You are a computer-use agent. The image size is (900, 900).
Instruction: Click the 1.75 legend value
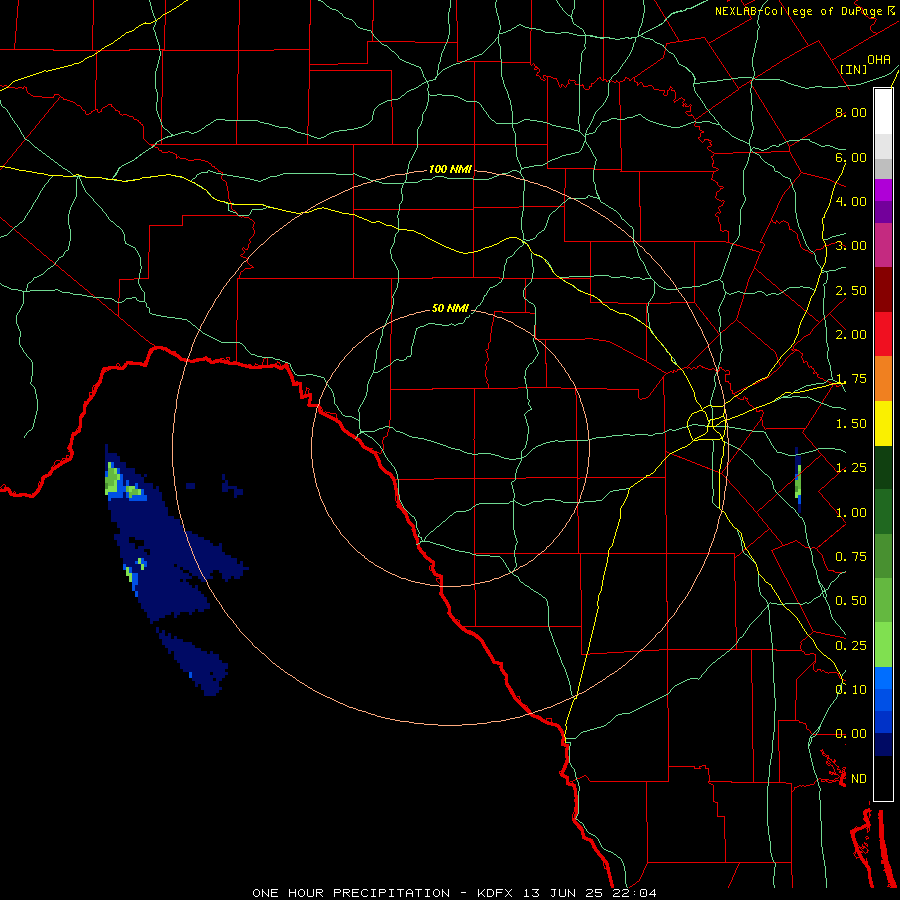[x=851, y=379]
